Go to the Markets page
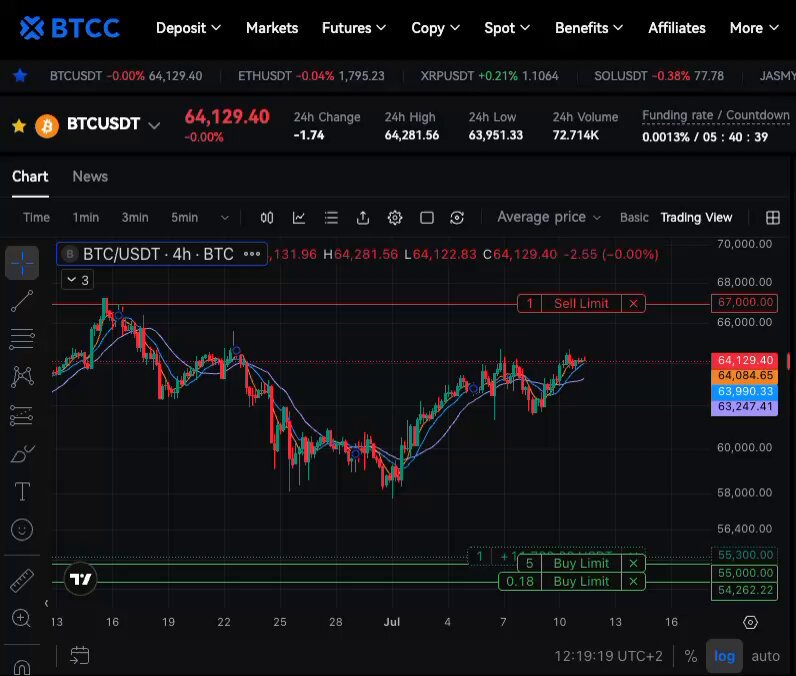The image size is (796, 676). tap(272, 28)
